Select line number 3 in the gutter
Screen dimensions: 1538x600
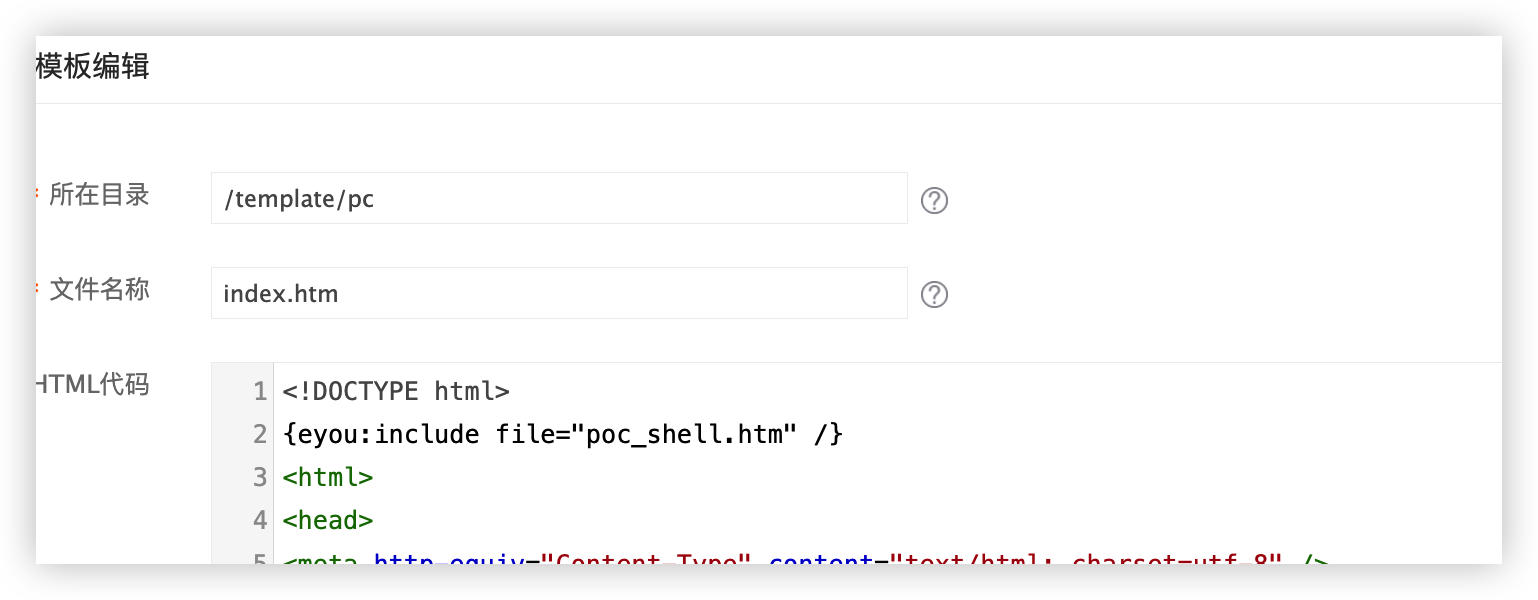[x=259, y=477]
